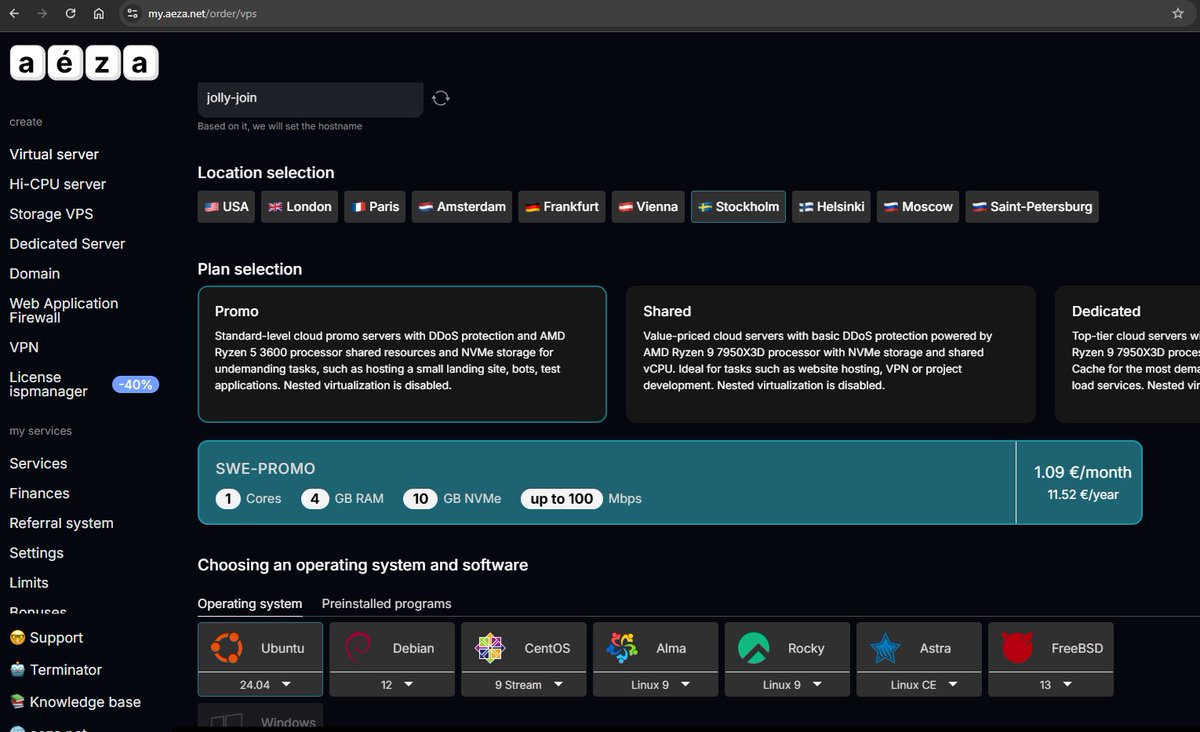Image resolution: width=1200 pixels, height=732 pixels.
Task: Choose the Dedicated plan card
Action: tap(1127, 354)
